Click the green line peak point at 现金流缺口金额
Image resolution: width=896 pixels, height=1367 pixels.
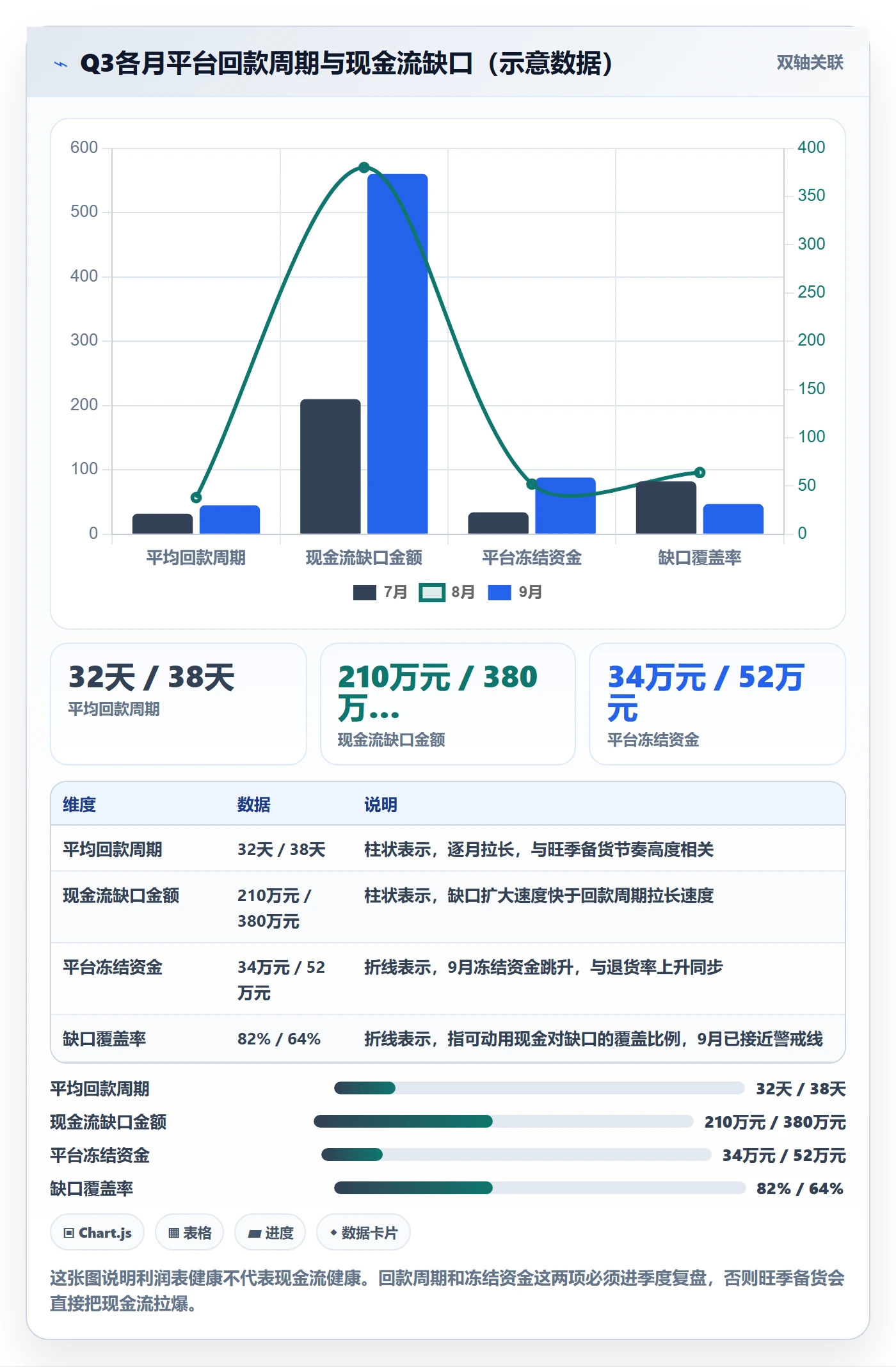364,167
